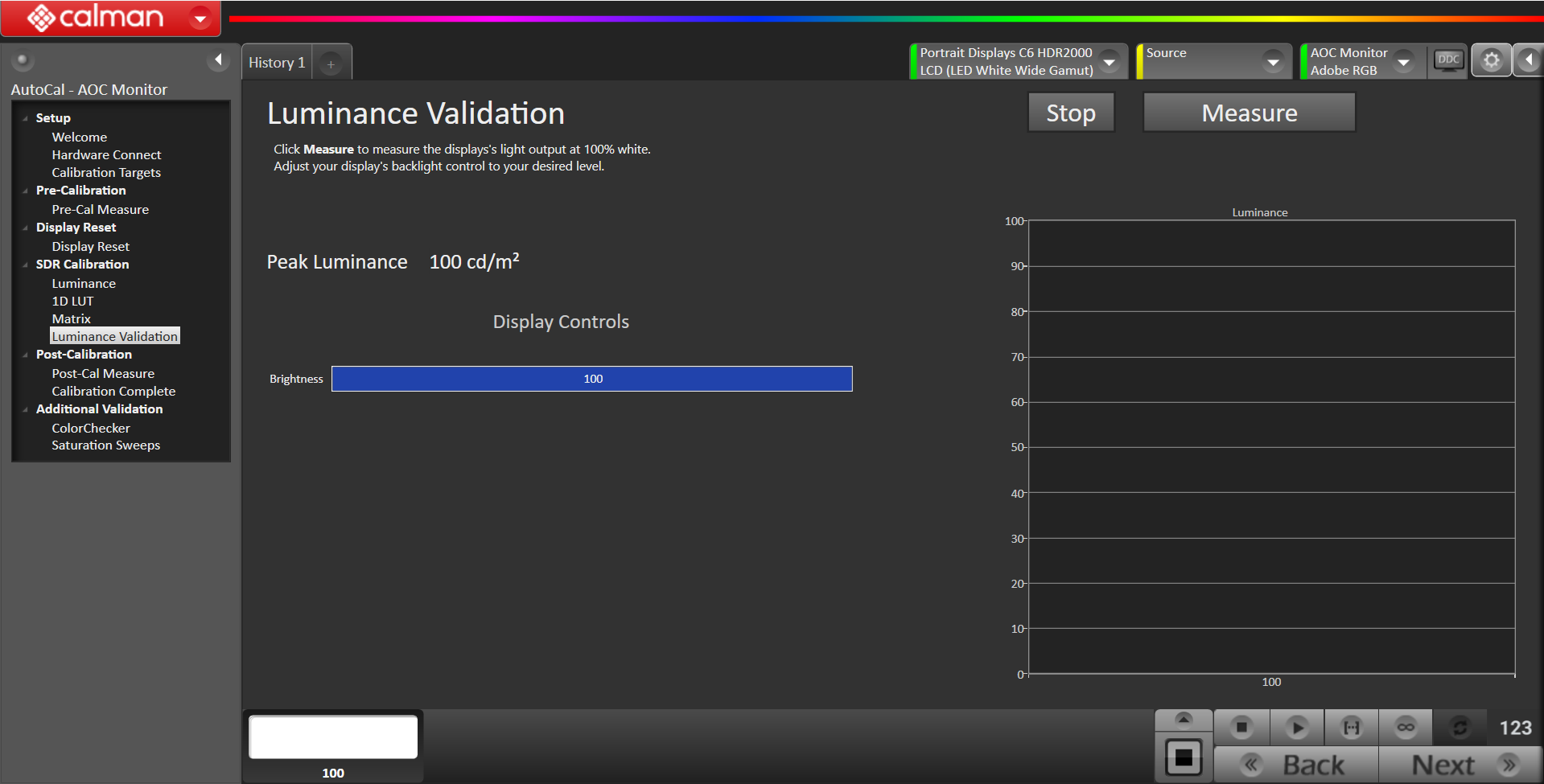
Task: Open the Welcome step
Action: click(79, 138)
